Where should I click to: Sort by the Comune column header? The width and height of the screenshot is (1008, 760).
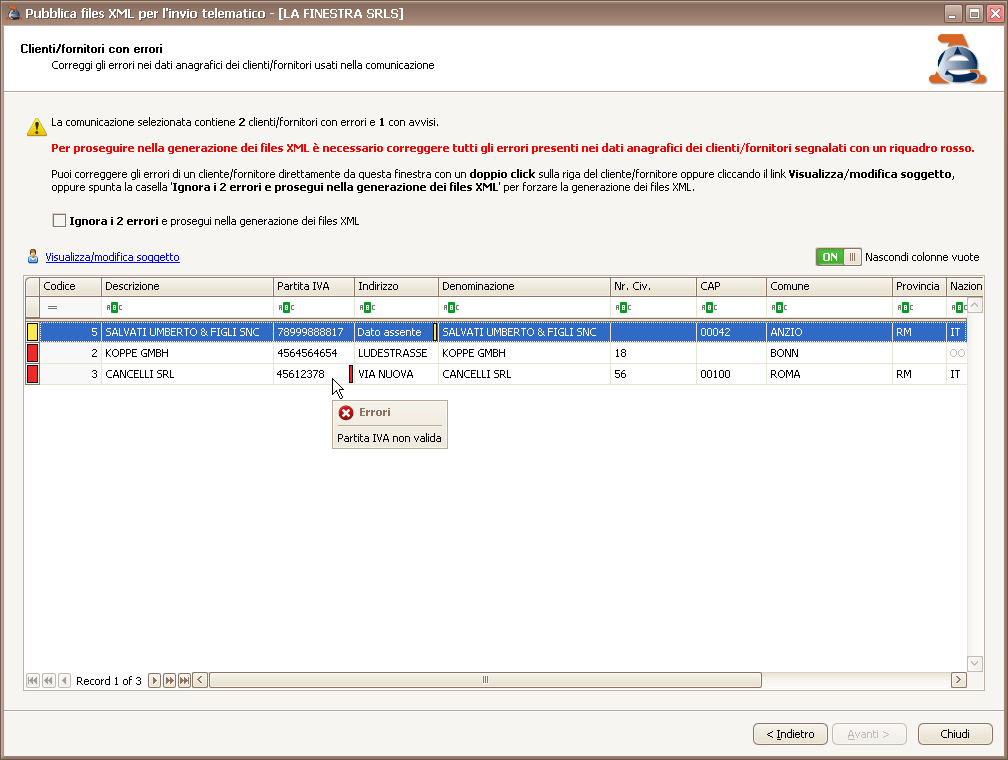pyautogui.click(x=829, y=286)
